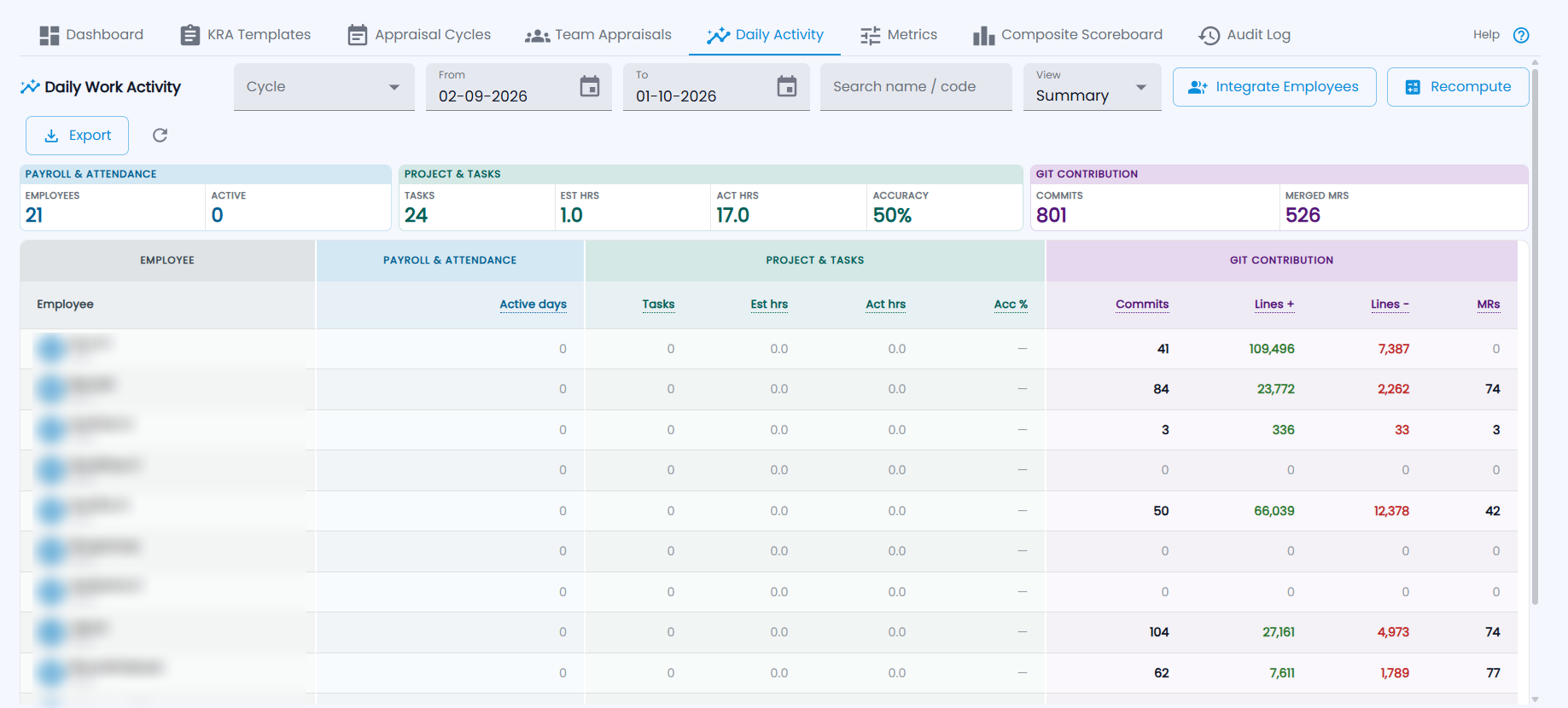Open the Audit Log tab
1568x708 pixels.
pyautogui.click(x=1244, y=35)
